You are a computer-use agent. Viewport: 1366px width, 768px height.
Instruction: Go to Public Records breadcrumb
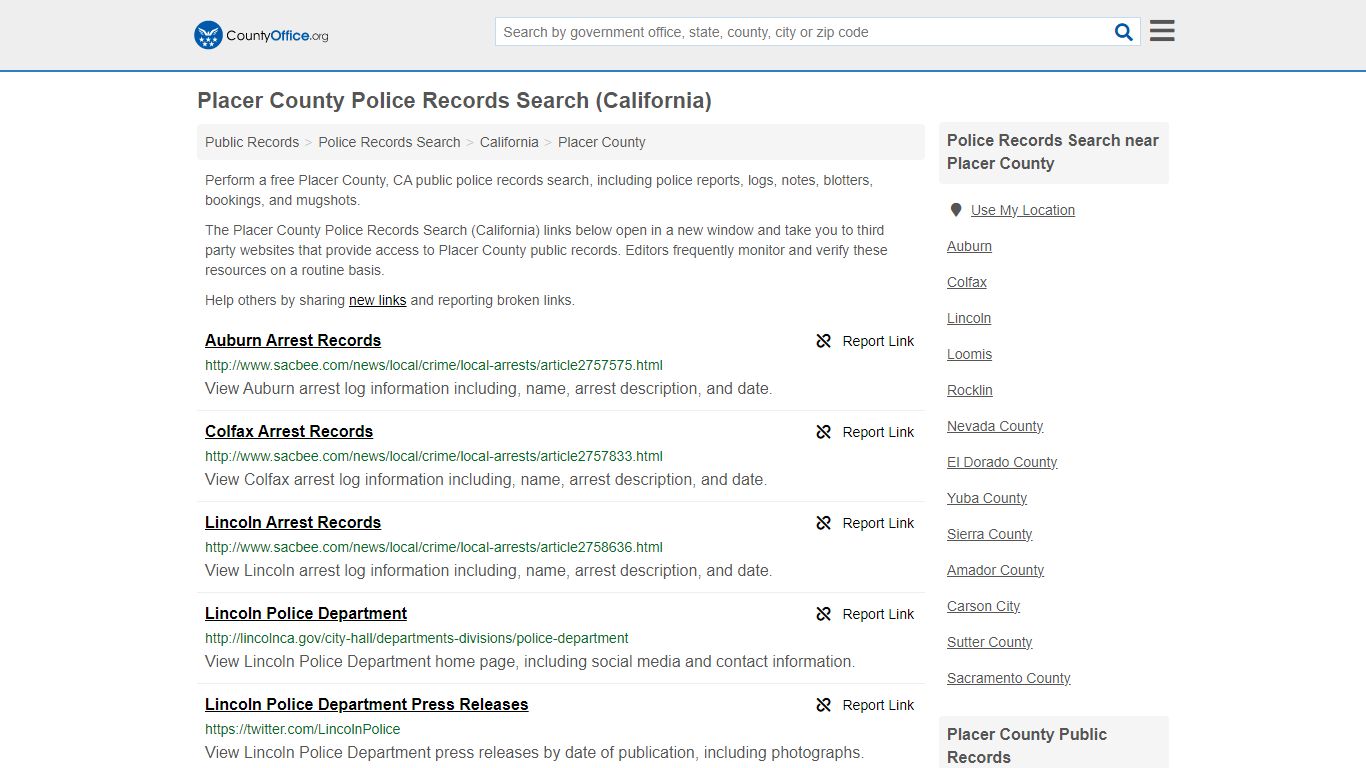coord(252,142)
